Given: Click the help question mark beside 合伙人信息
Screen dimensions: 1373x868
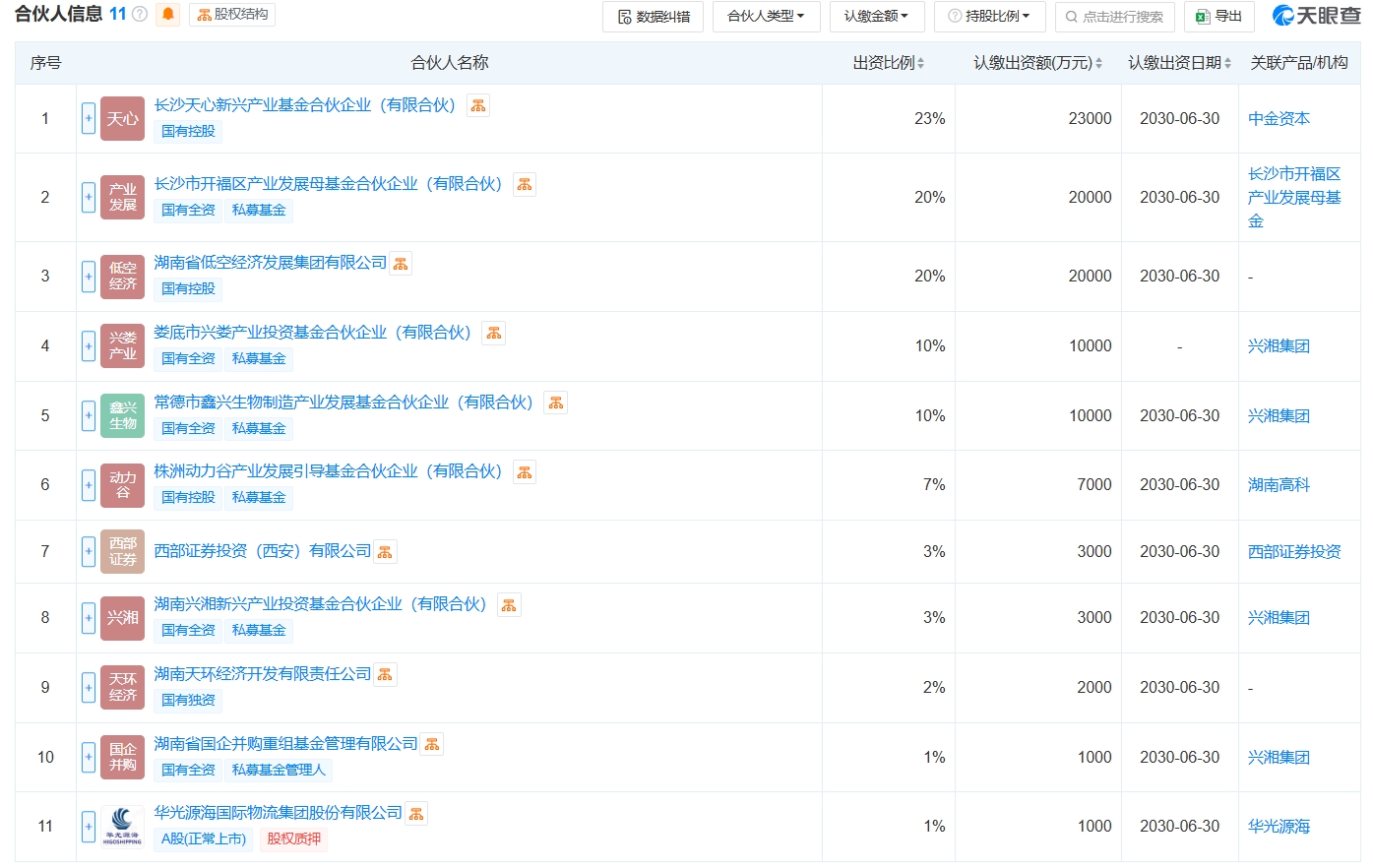Looking at the screenshot, I should click(x=140, y=15).
